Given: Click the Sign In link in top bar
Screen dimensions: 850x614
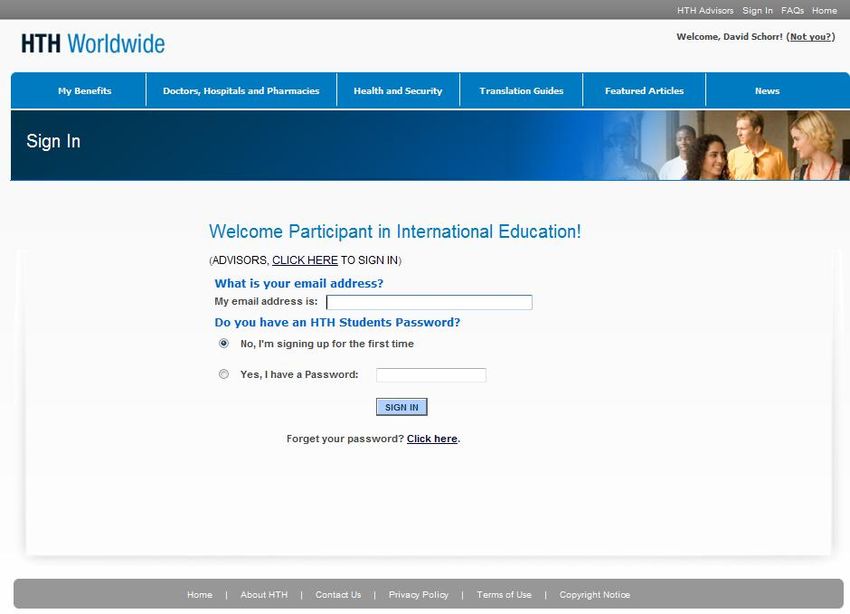Looking at the screenshot, I should point(757,10).
